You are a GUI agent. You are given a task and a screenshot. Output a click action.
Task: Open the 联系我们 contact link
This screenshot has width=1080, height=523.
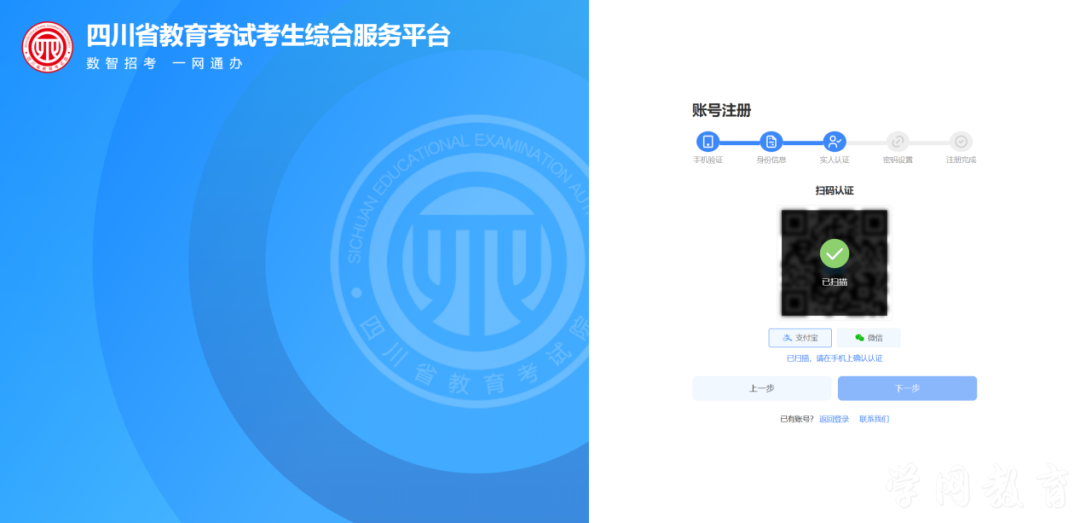(x=874, y=419)
